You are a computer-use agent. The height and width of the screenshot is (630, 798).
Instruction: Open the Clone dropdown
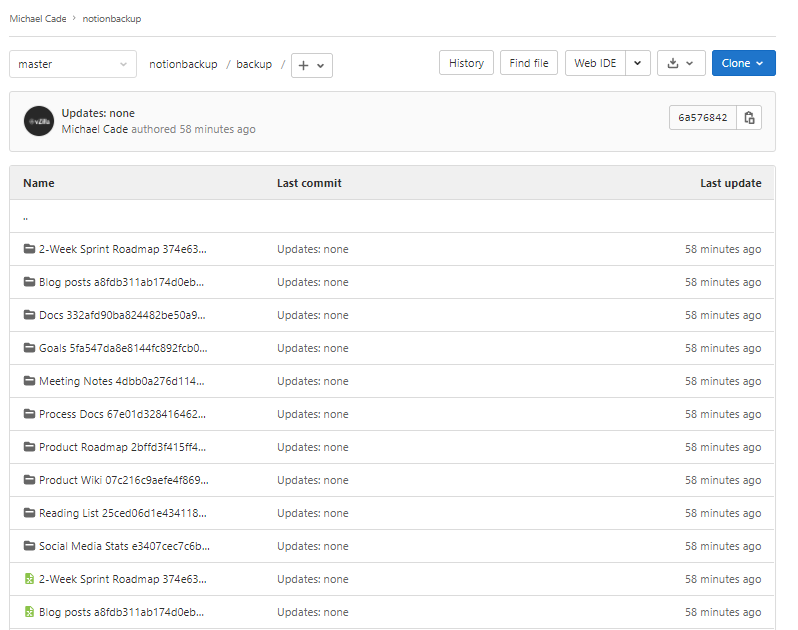tap(743, 63)
